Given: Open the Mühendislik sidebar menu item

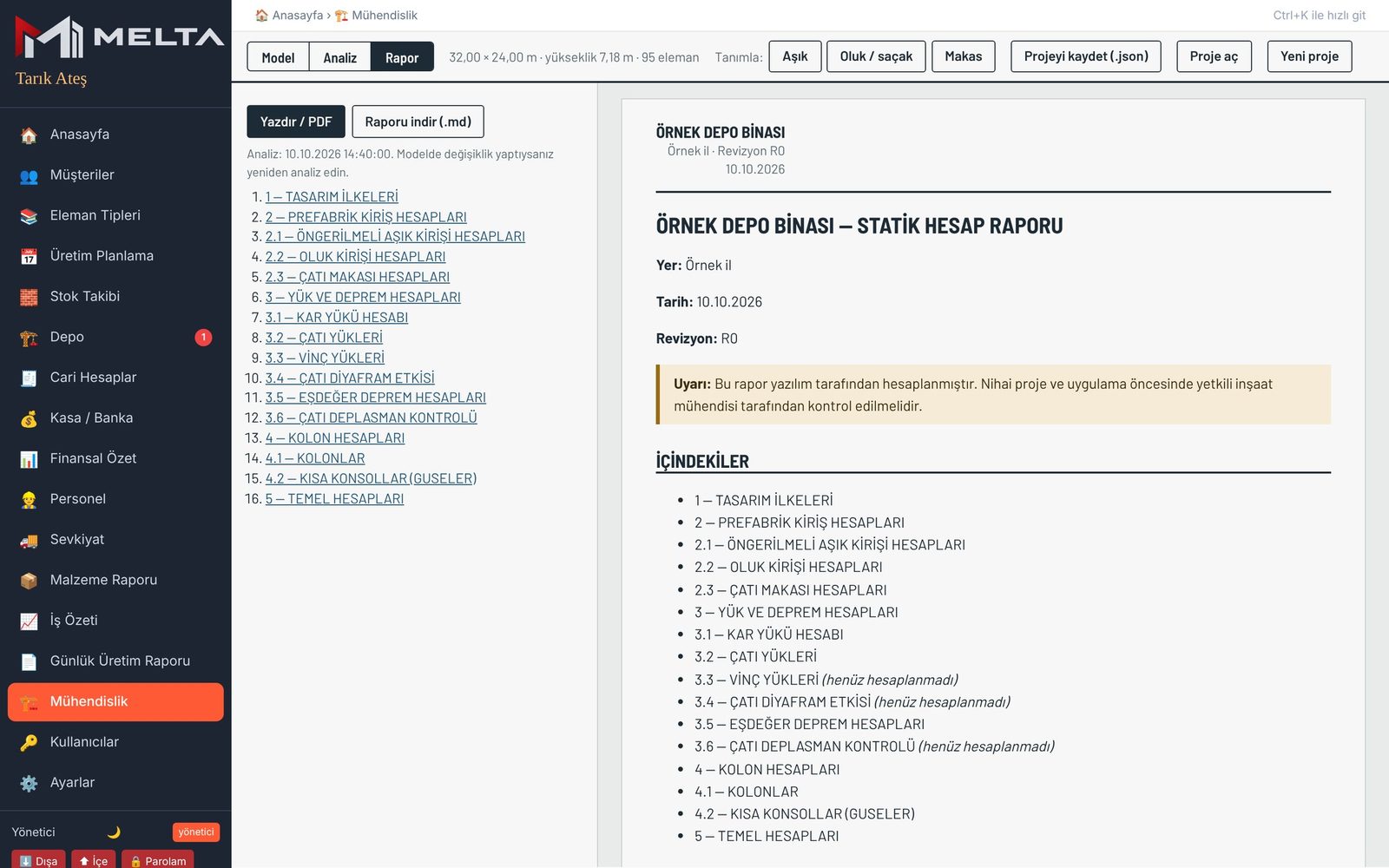Looking at the screenshot, I should click(x=115, y=702).
